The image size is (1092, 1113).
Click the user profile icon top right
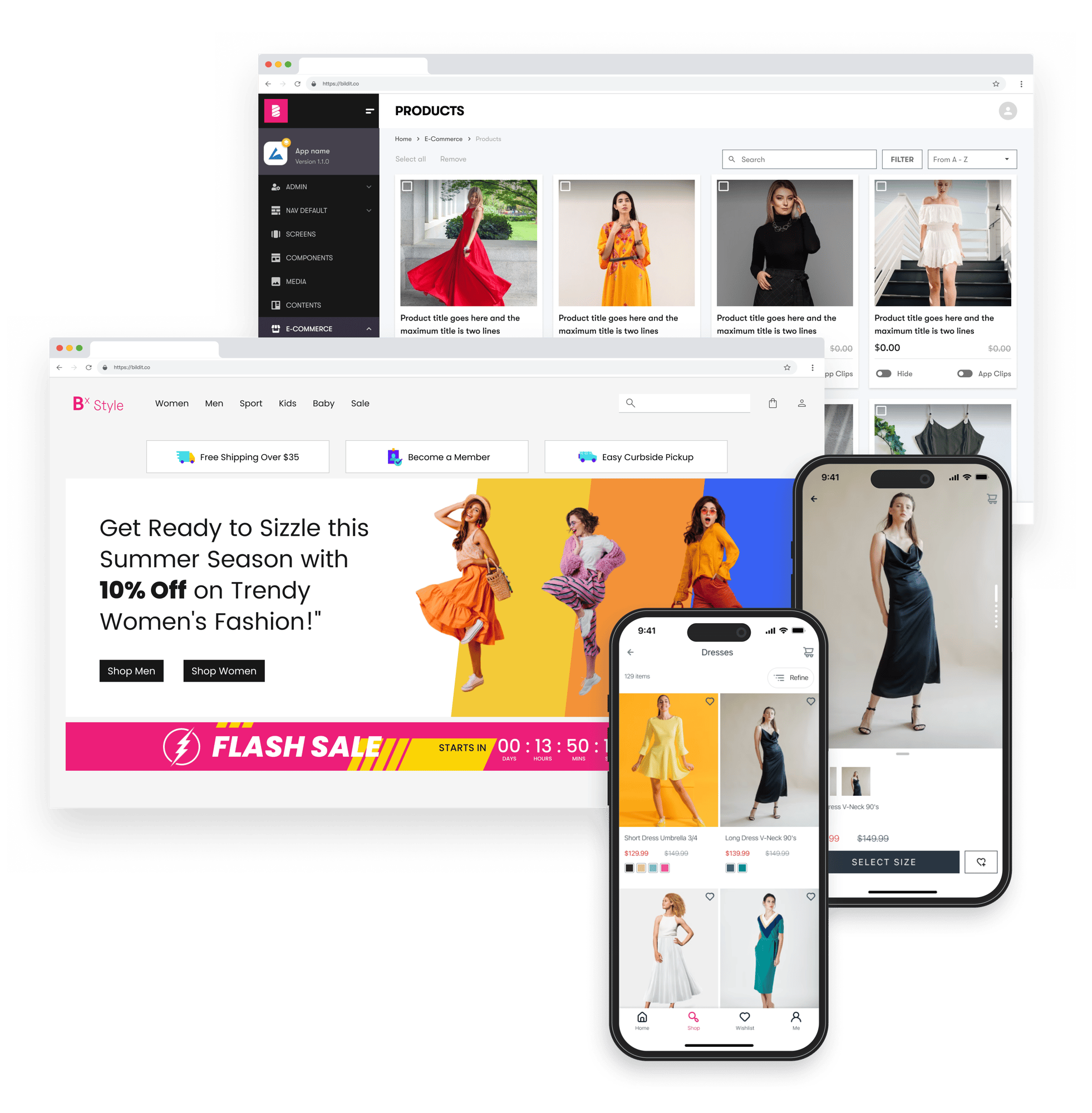1008,111
